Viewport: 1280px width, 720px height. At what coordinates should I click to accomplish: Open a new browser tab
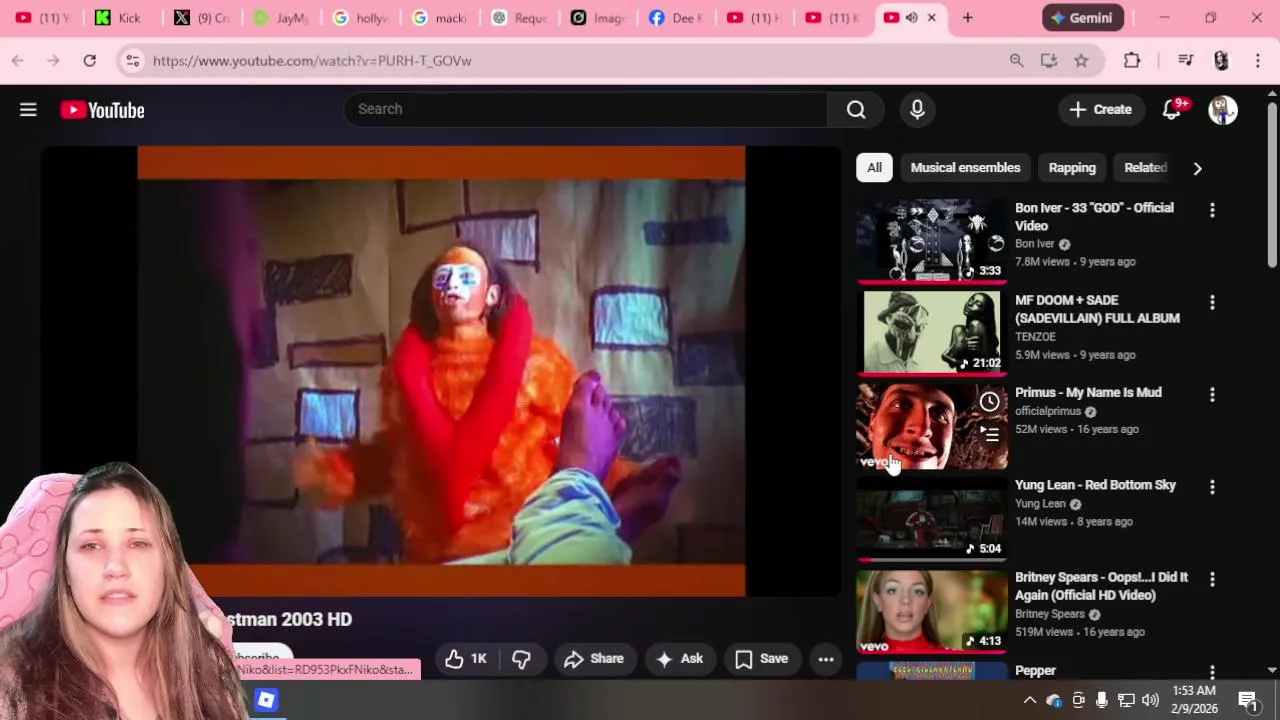(x=967, y=18)
